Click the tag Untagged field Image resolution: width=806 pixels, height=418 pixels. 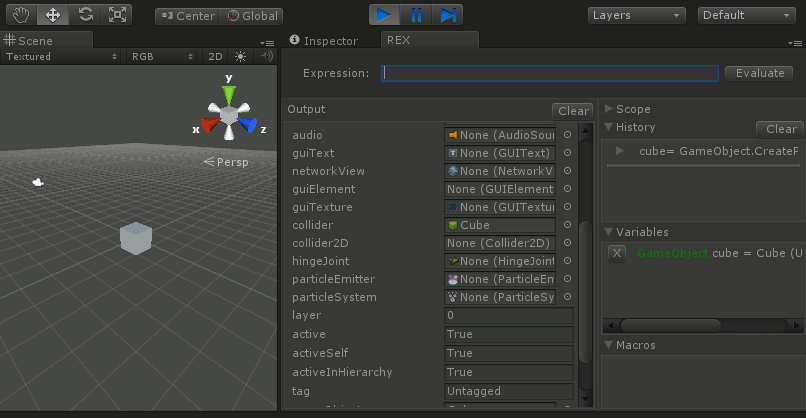[509, 391]
